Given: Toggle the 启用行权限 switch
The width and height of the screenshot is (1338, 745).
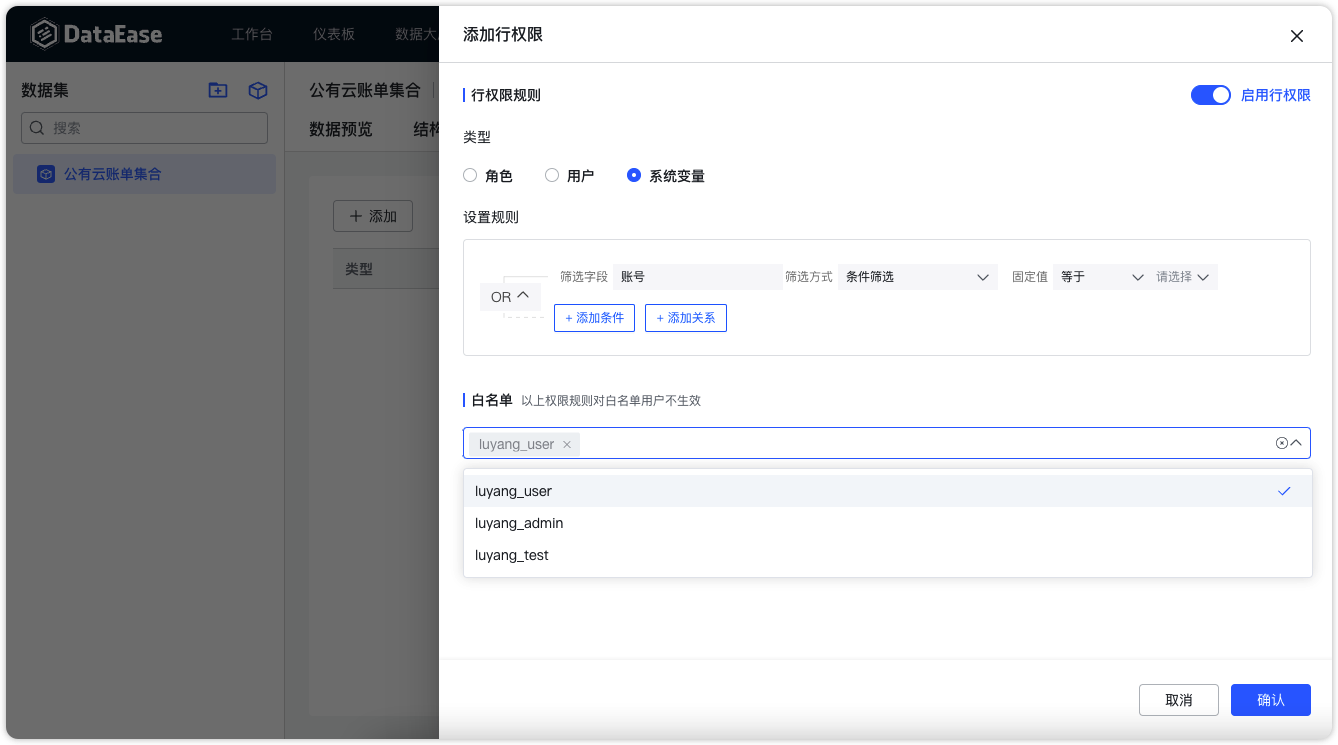Looking at the screenshot, I should 1210,95.
